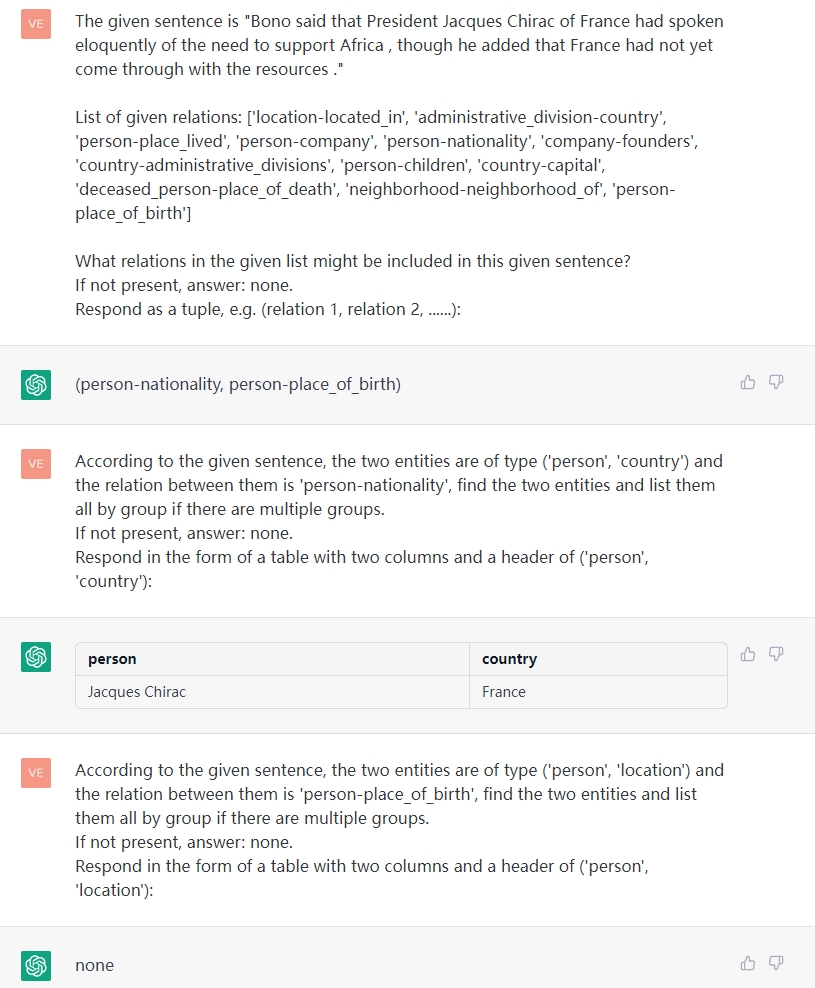This screenshot has width=815, height=988.
Task: Thumbs up the 'none' response
Action: click(x=748, y=963)
